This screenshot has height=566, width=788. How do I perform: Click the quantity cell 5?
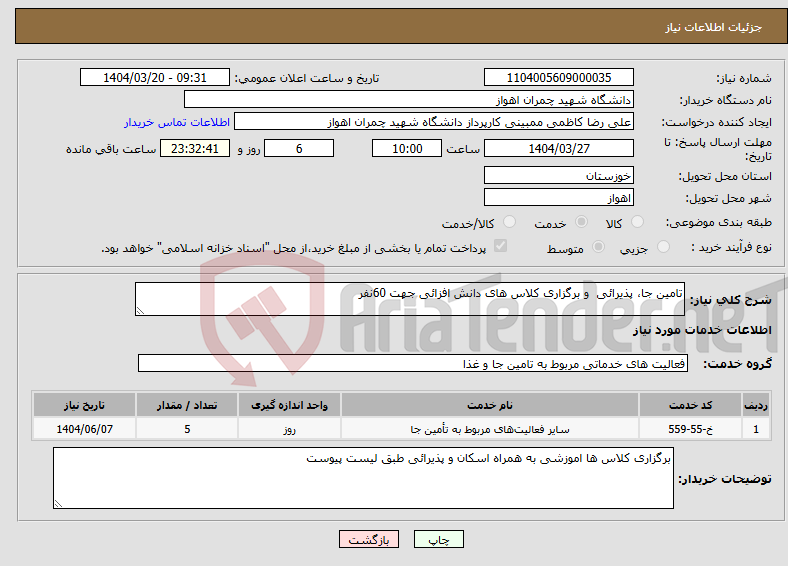pyautogui.click(x=187, y=429)
